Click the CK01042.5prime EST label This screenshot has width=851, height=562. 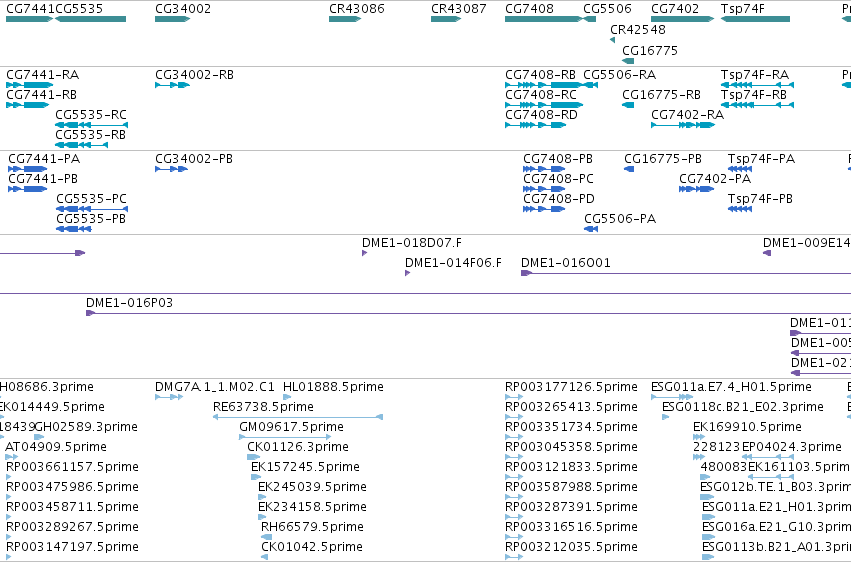pos(312,547)
